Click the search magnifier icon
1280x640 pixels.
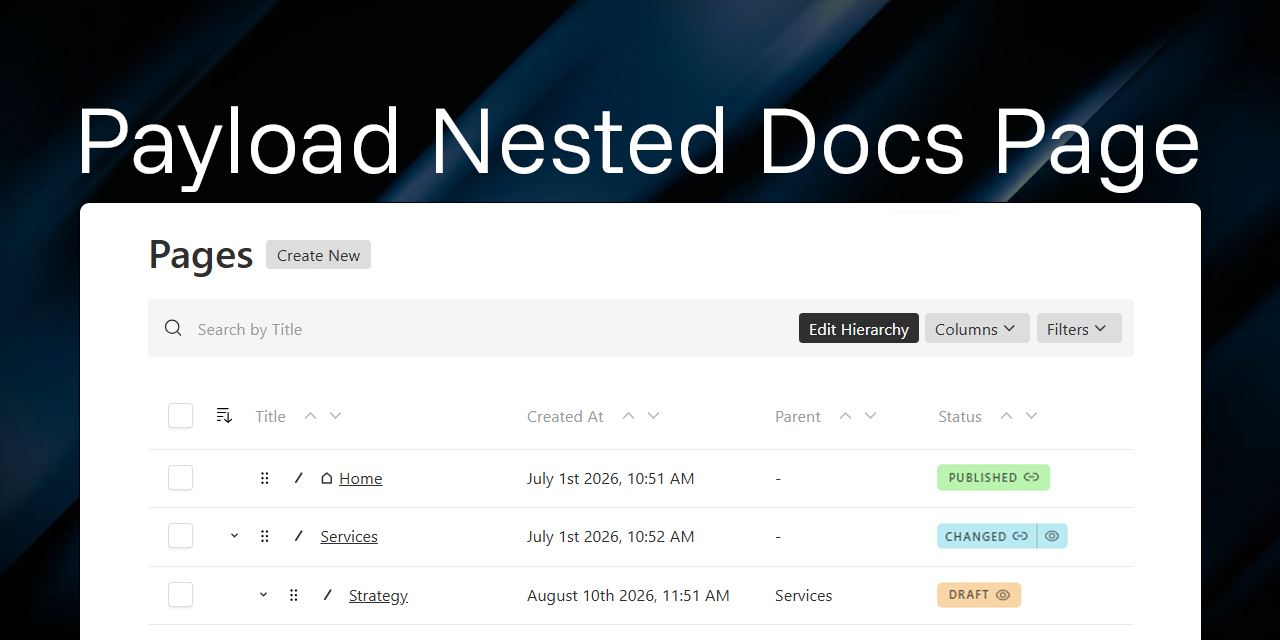[x=173, y=328]
